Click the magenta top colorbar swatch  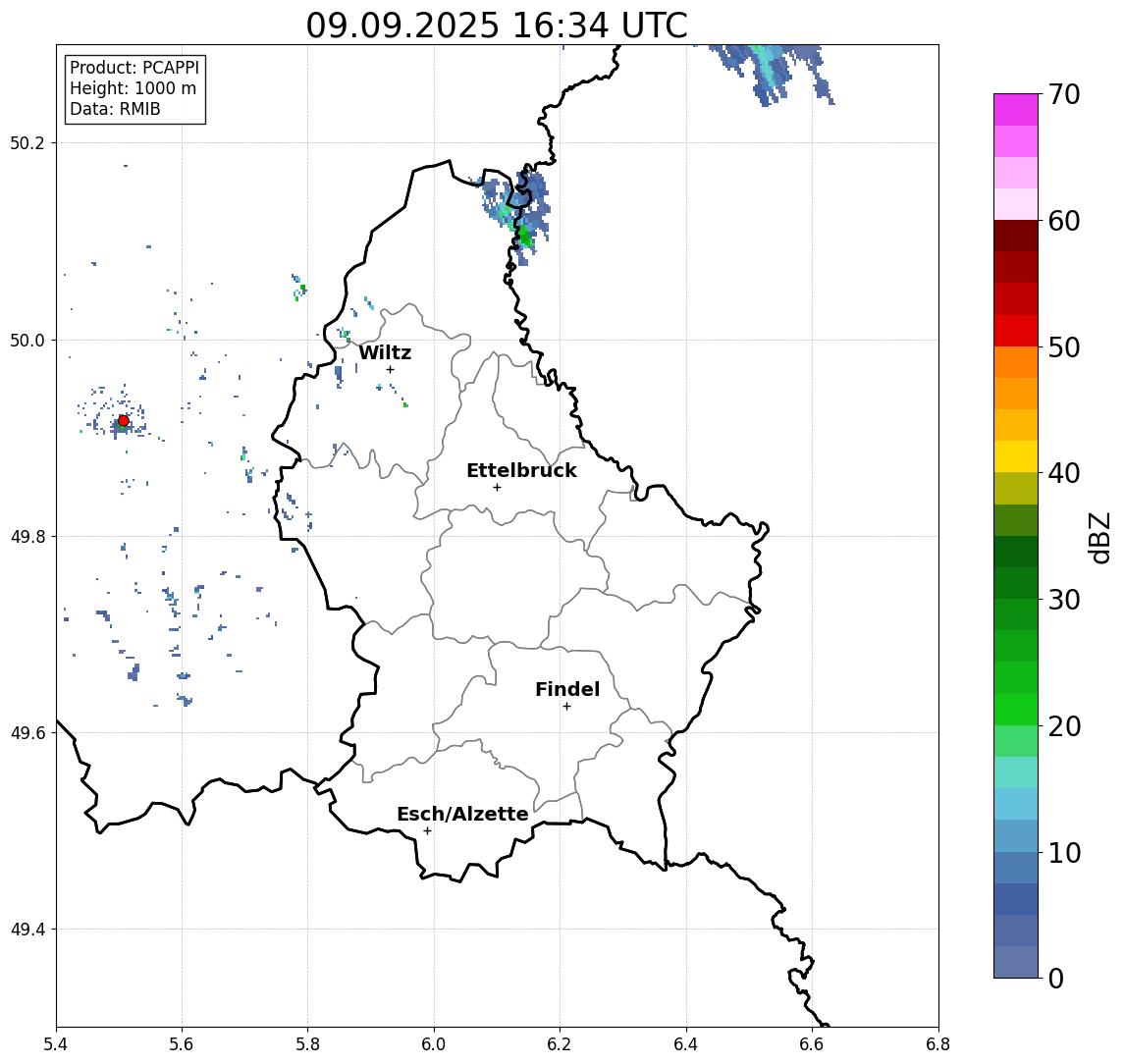[x=1016, y=110]
